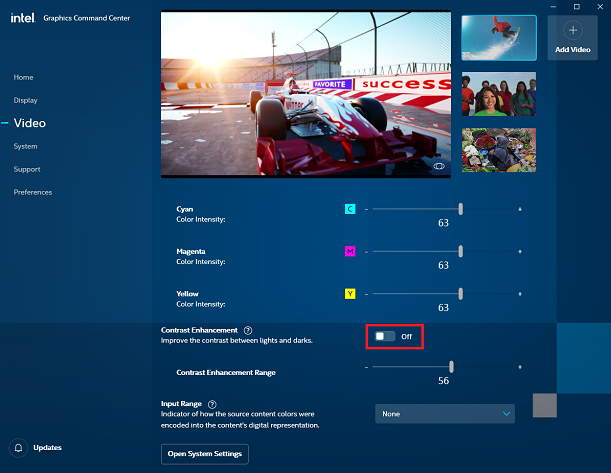Close the Graphics Command Center window
The image size is (611, 473).
pos(600,7)
